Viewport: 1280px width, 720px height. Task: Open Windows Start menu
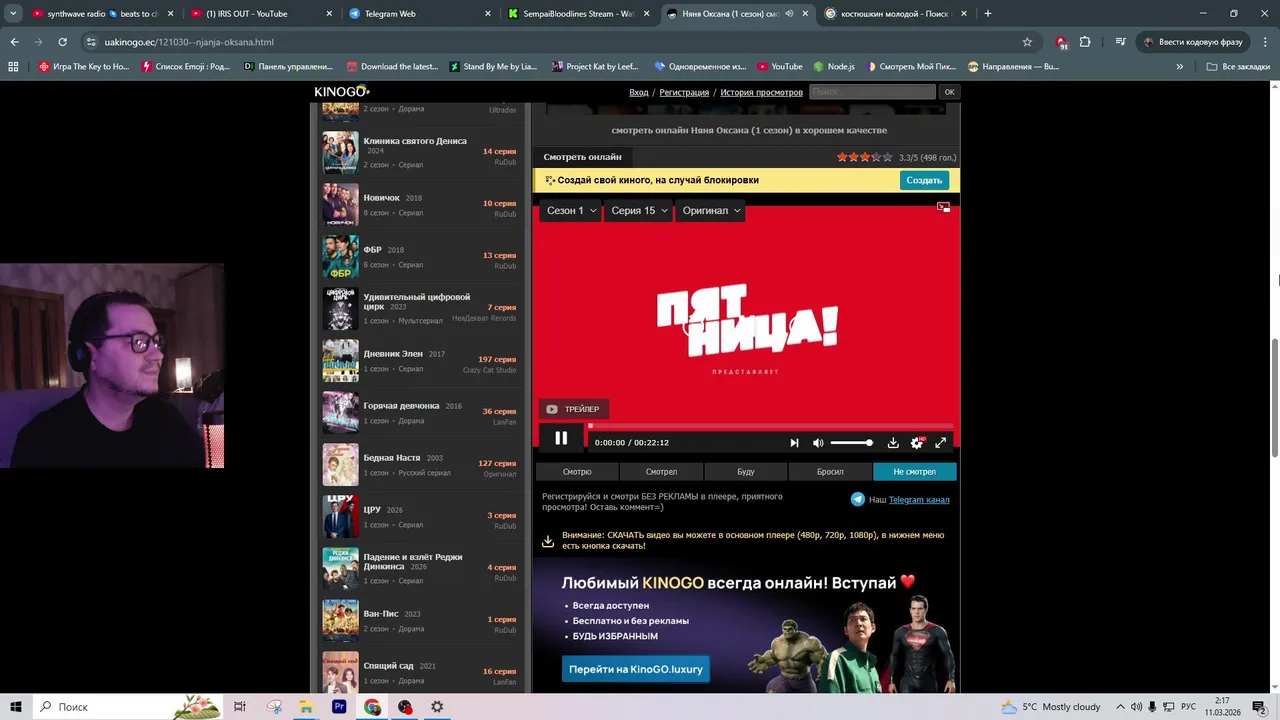(x=16, y=707)
